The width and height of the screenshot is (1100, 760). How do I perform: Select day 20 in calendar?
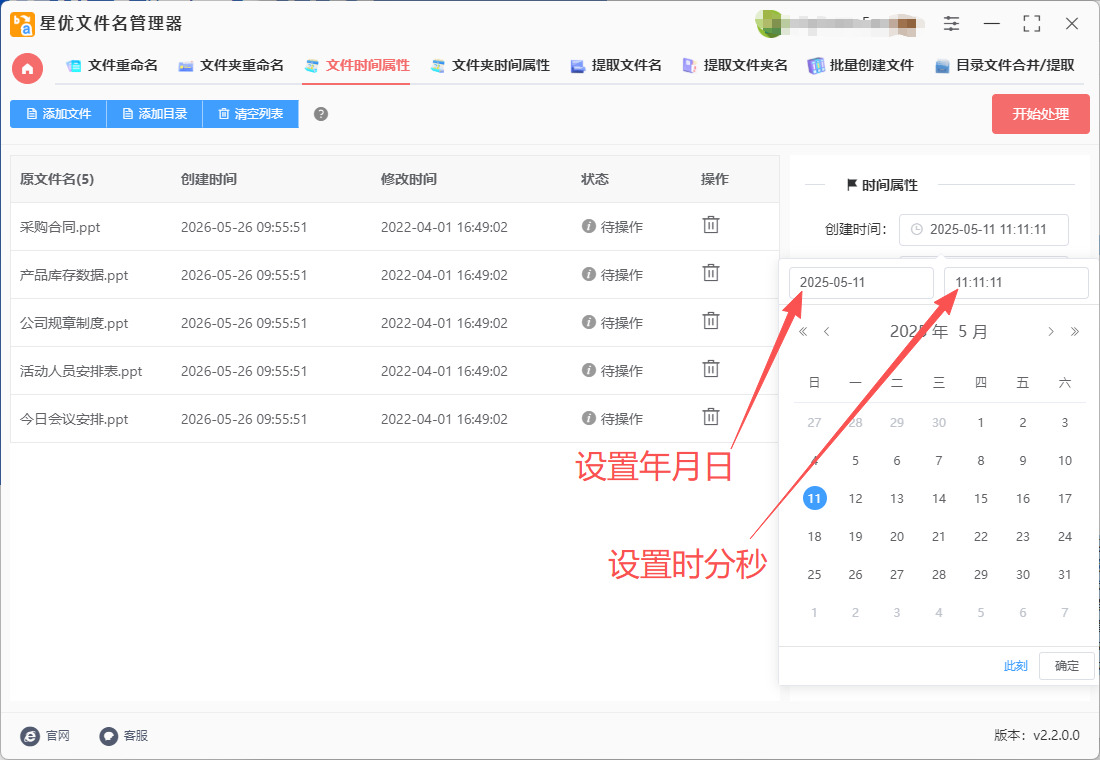pyautogui.click(x=897, y=536)
